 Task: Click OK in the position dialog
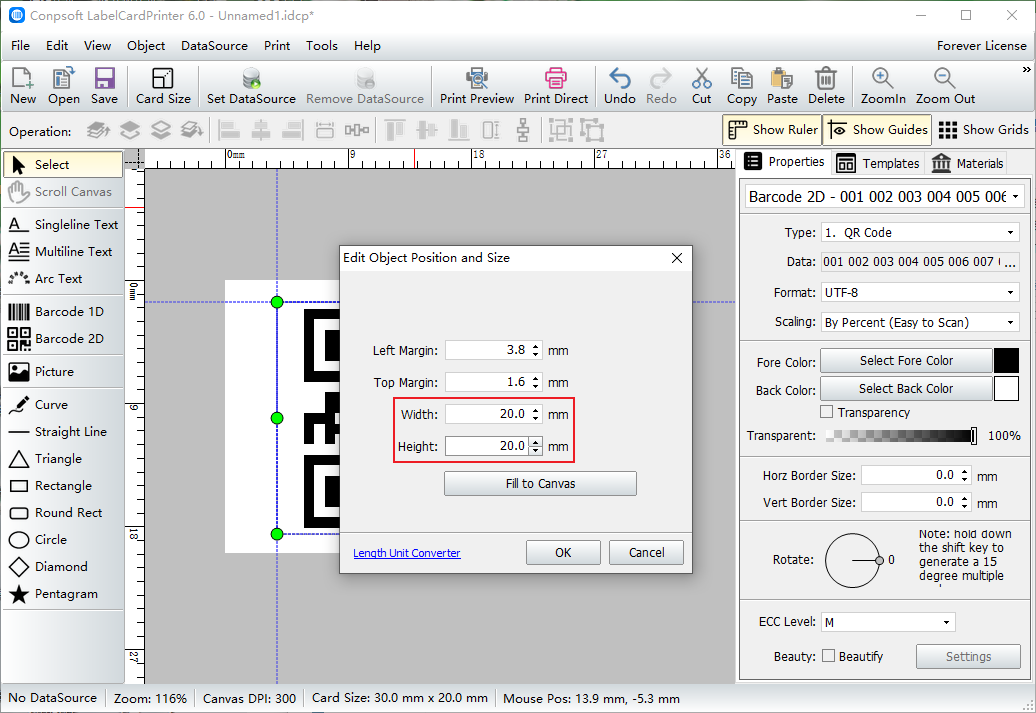click(x=563, y=552)
